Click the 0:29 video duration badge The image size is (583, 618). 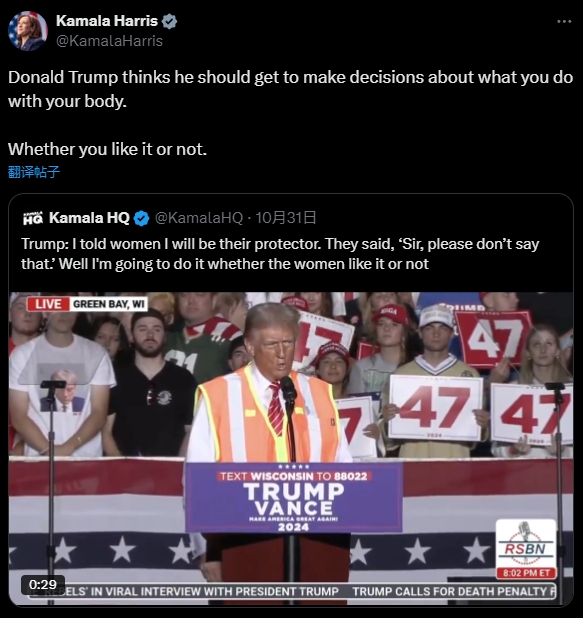point(43,584)
